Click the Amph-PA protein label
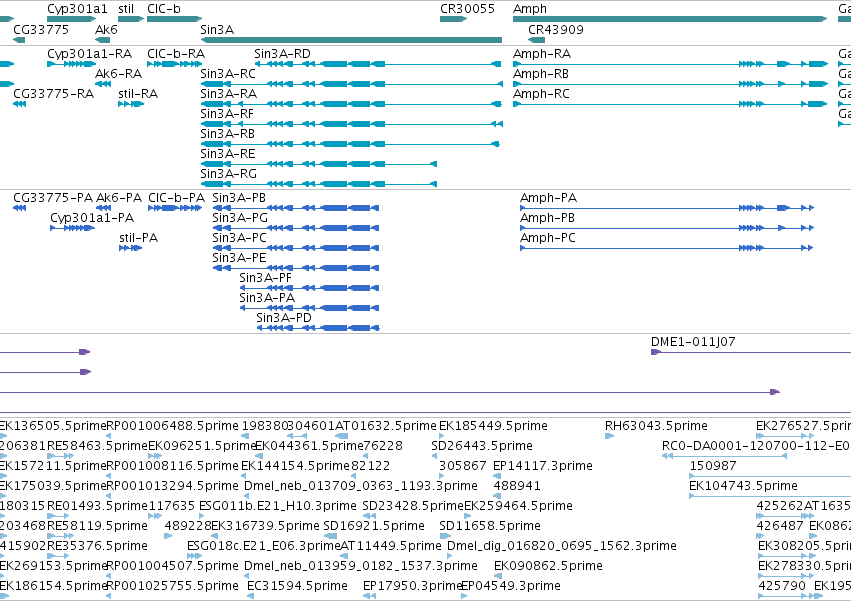The width and height of the screenshot is (851, 601). (x=548, y=199)
